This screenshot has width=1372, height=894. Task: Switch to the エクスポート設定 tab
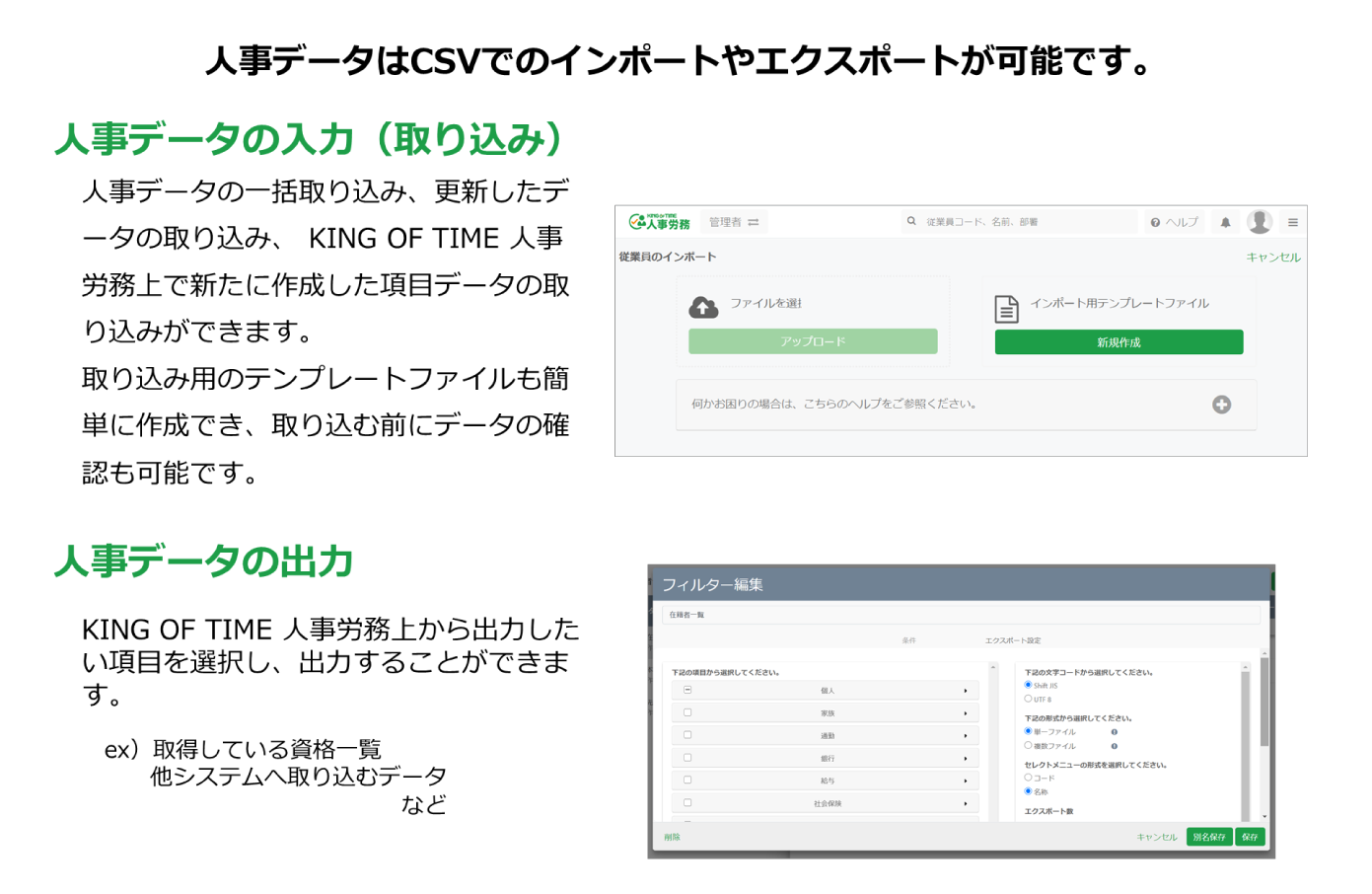pos(1013,640)
